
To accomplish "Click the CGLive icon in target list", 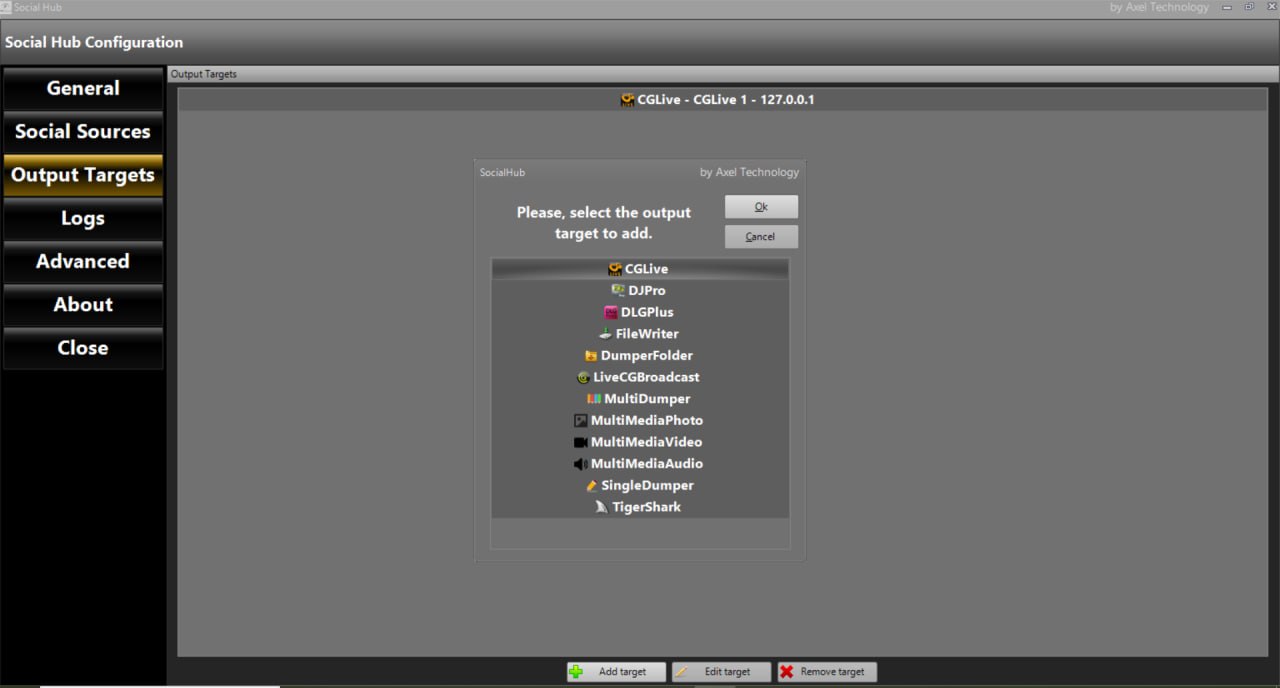I will pyautogui.click(x=615, y=269).
